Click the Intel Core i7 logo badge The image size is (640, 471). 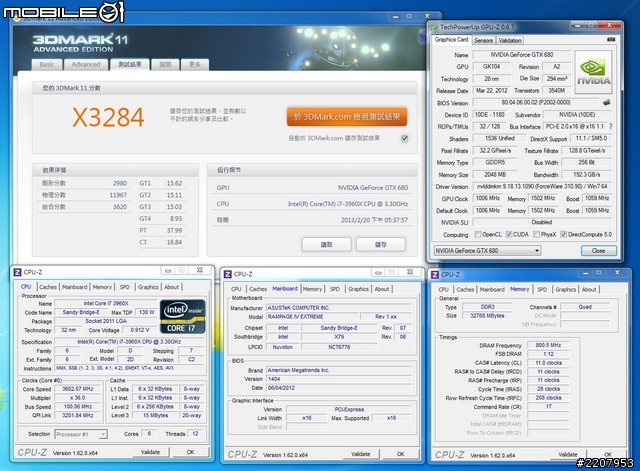[x=182, y=317]
